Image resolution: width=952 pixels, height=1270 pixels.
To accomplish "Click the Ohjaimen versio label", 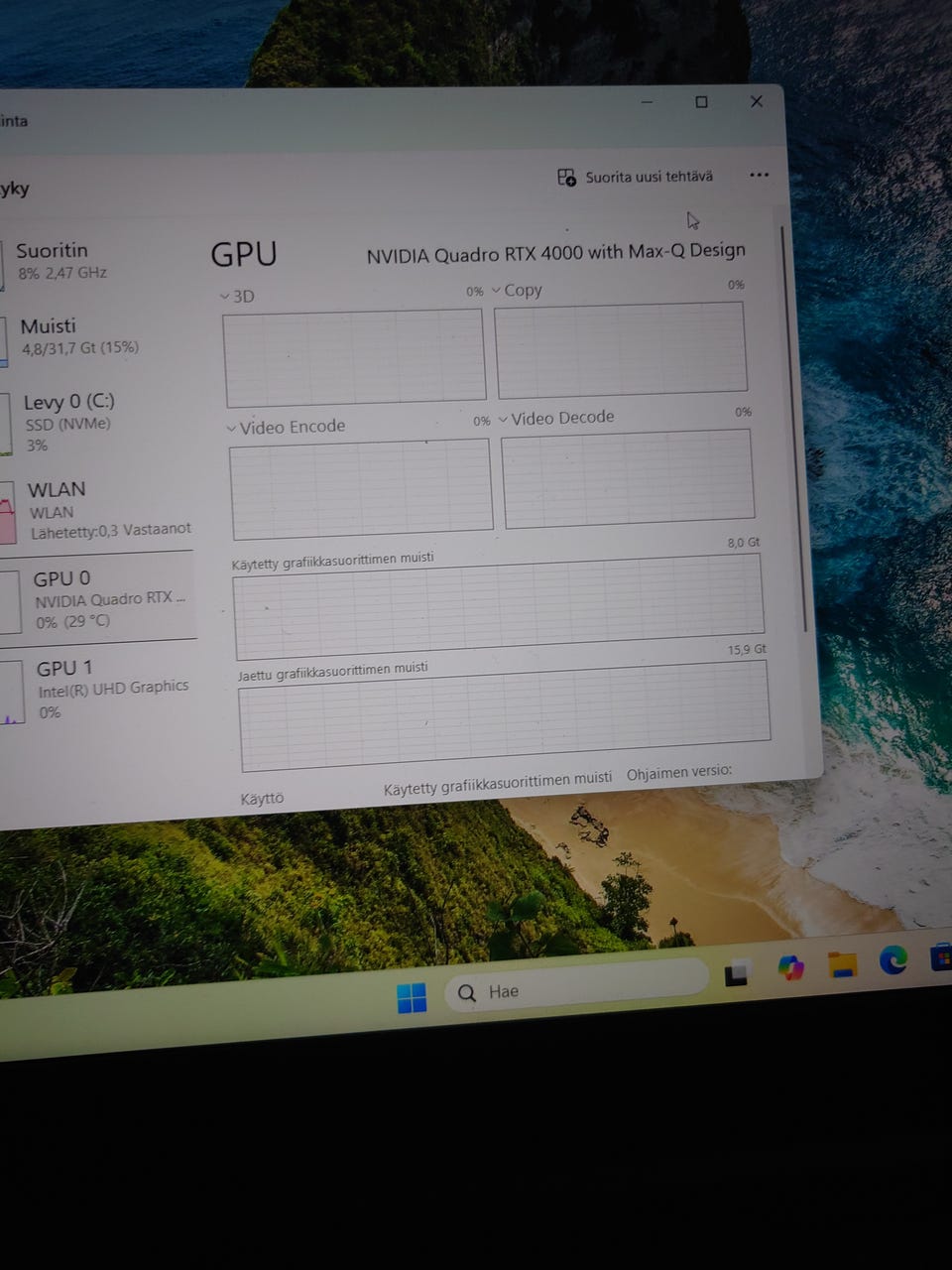I will tap(679, 772).
